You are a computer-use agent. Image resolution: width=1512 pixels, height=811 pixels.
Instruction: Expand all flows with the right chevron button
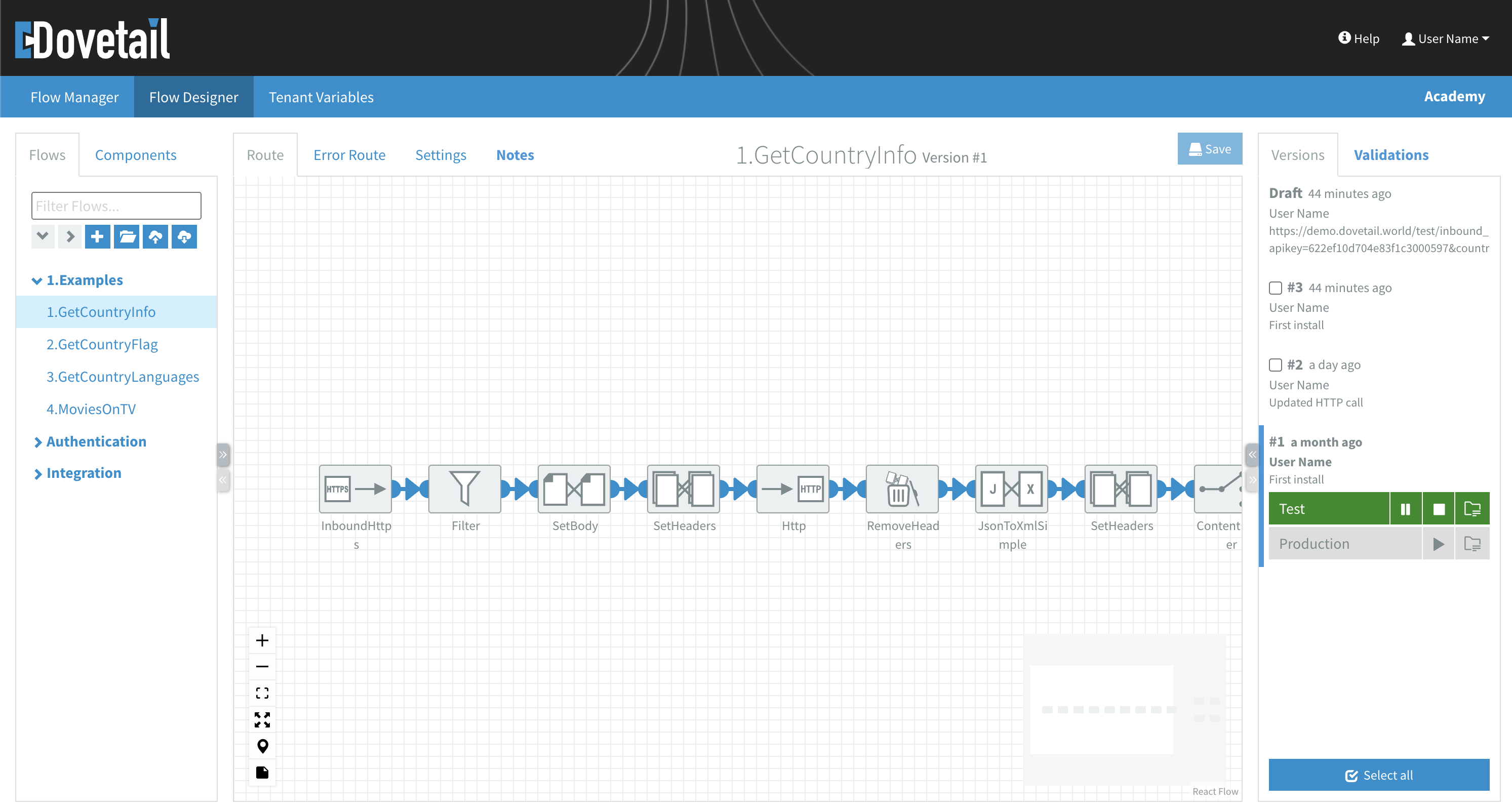(x=70, y=236)
